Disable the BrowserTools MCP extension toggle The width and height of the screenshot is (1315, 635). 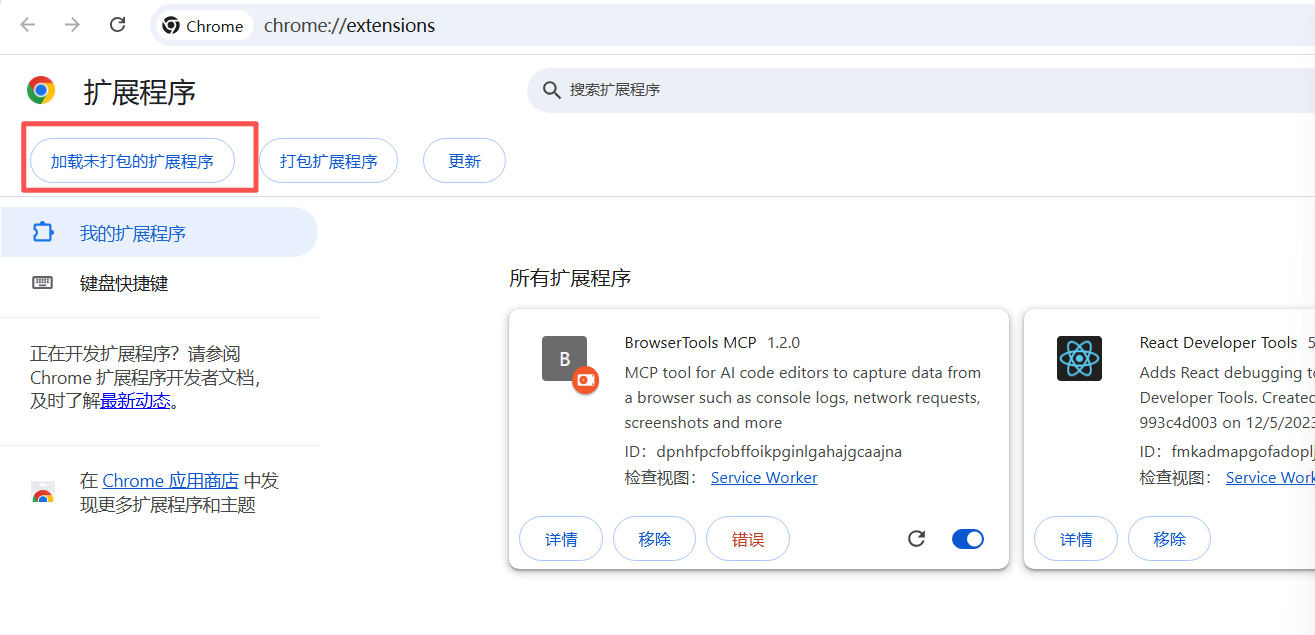click(x=967, y=539)
